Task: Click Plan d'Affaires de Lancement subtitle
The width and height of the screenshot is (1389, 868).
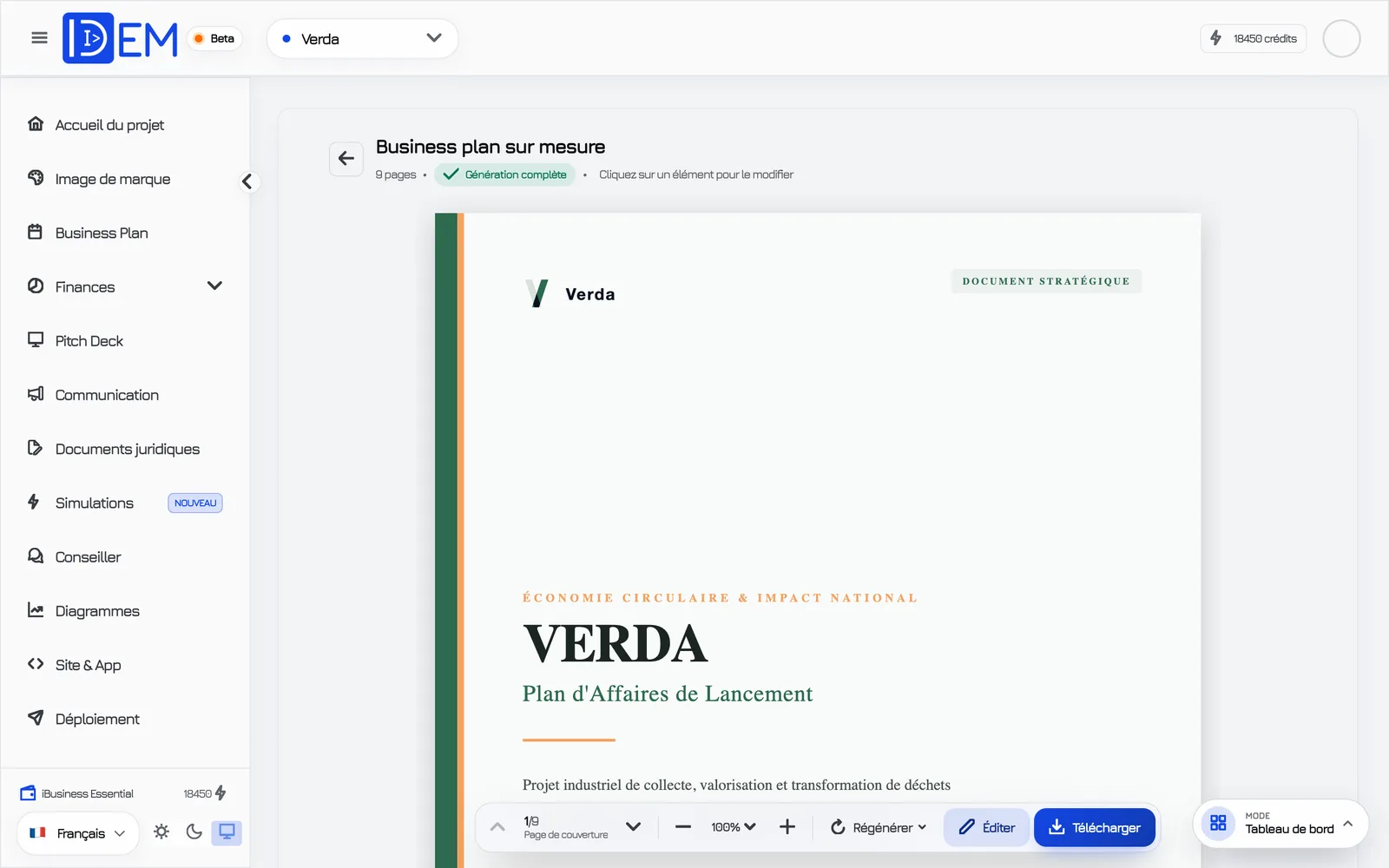Action: (x=668, y=694)
